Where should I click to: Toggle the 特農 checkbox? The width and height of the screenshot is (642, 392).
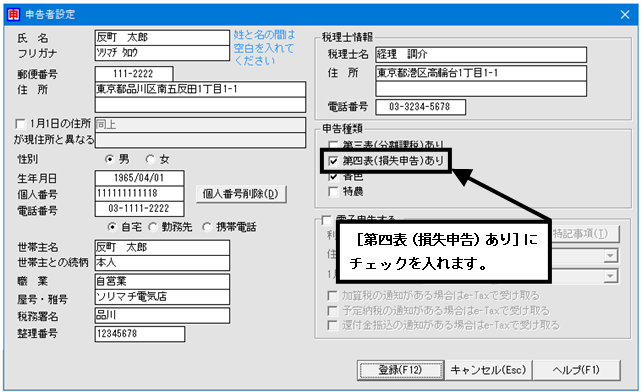[x=333, y=191]
